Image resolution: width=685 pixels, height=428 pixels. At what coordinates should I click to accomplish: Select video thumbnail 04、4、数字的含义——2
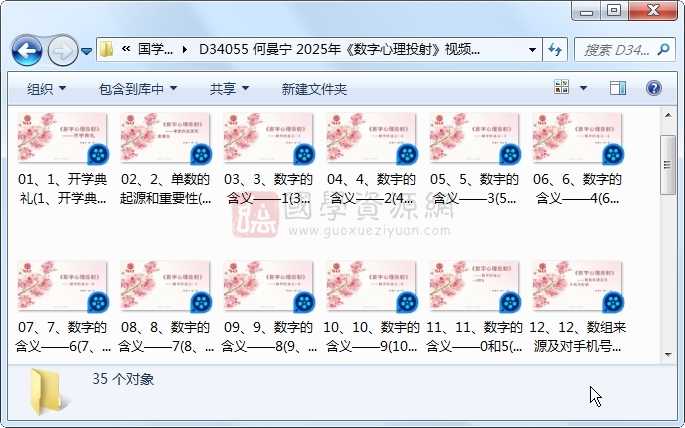tap(371, 138)
